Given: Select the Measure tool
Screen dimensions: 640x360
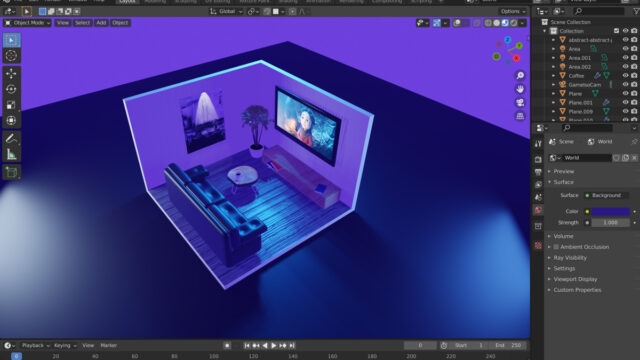Looking at the screenshot, I should tap(11, 154).
